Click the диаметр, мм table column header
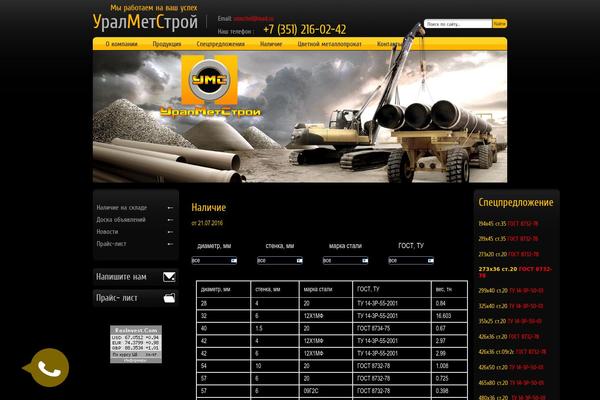 224,289
